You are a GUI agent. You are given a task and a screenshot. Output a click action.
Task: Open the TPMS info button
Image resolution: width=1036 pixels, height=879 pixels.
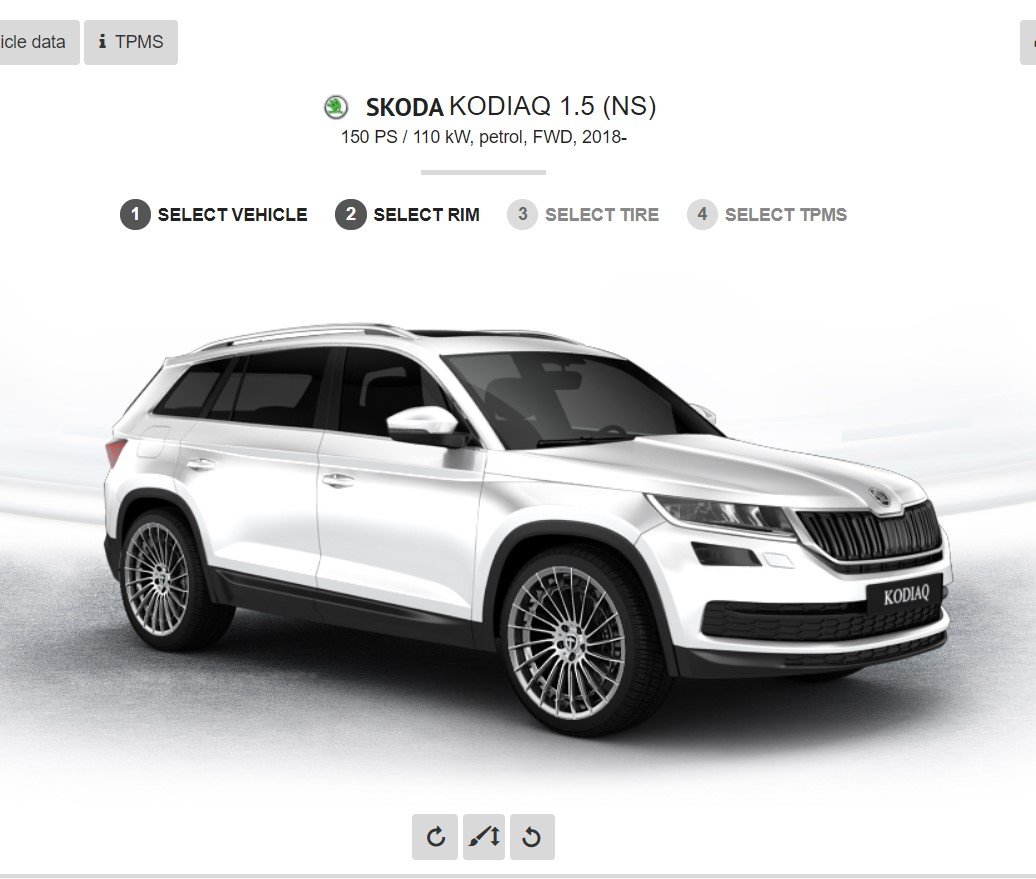point(131,42)
